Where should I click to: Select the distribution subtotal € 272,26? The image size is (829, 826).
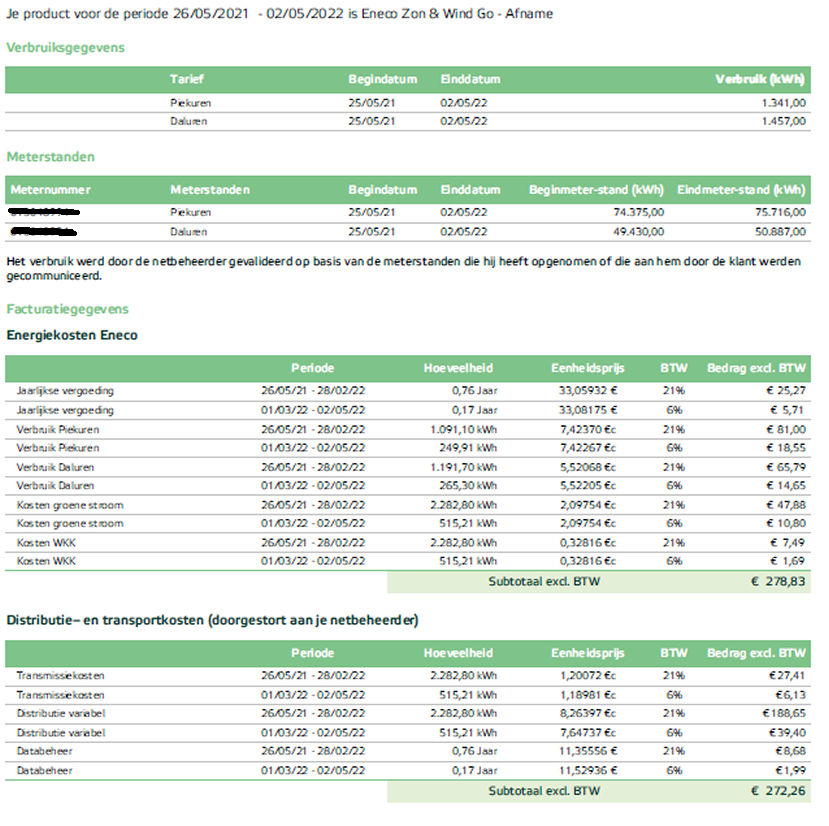coord(778,790)
